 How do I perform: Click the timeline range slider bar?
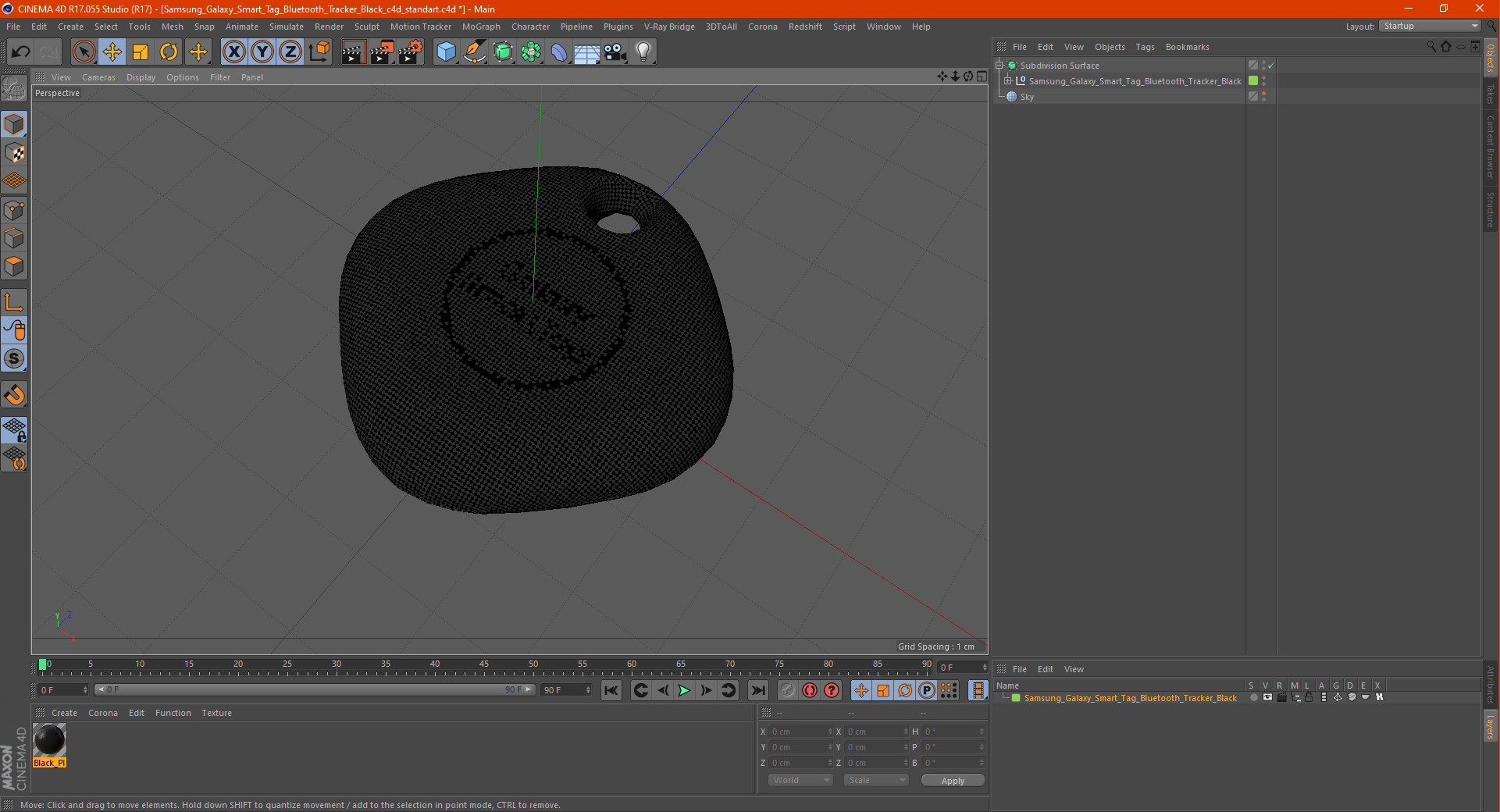(315, 689)
